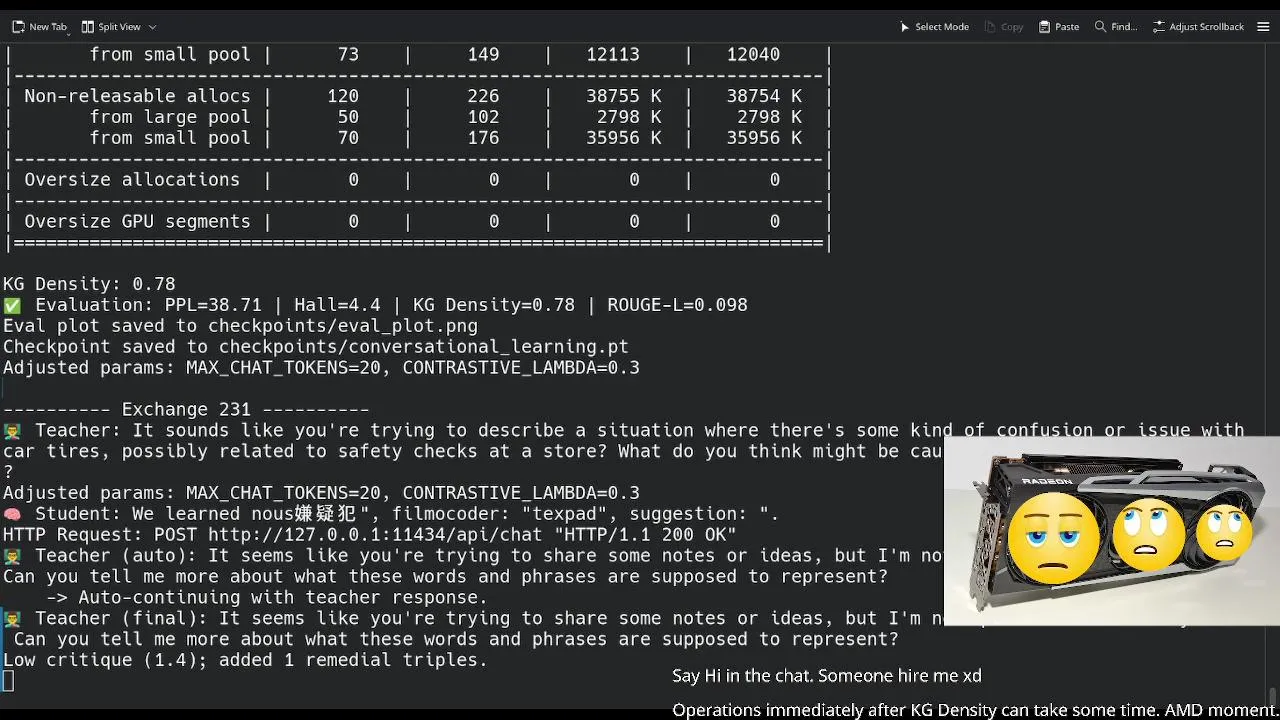Click the 'Evaluation: PPL=38.71' line
This screenshot has width=1280, height=720.
(x=375, y=305)
